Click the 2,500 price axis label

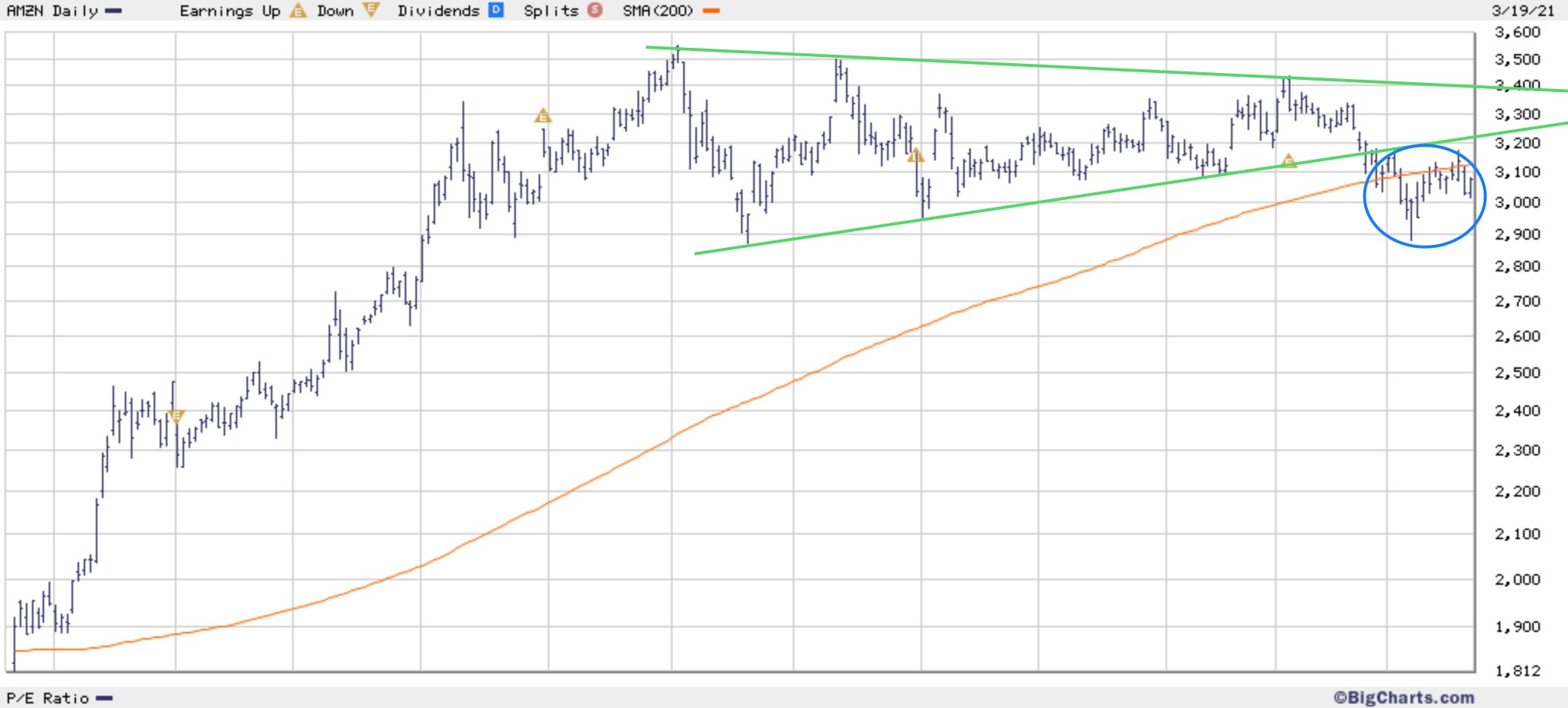pos(1517,373)
